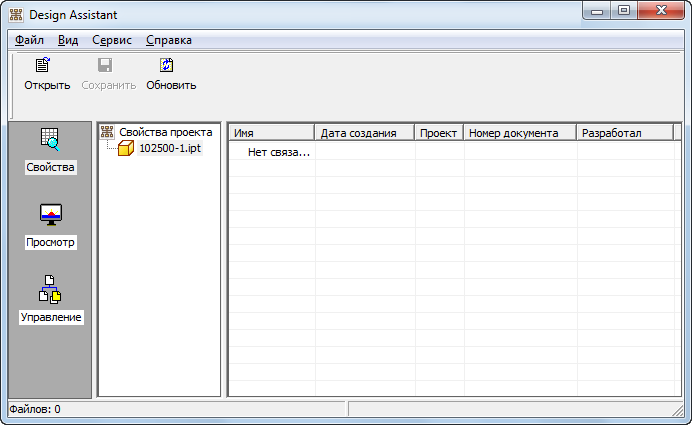Select the Свойства проекта tree root
Screen dimensions: 692x425
point(165,132)
